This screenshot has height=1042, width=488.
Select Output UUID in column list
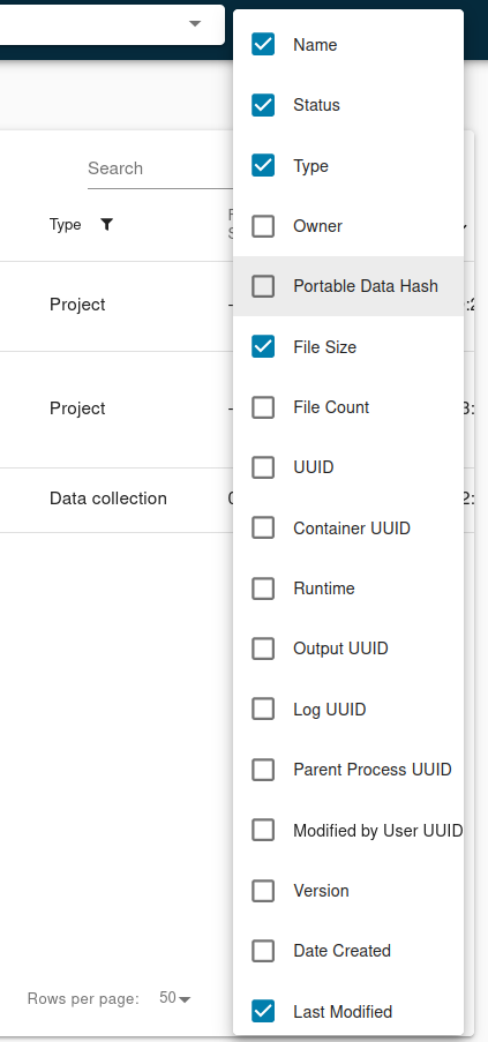[x=263, y=649]
